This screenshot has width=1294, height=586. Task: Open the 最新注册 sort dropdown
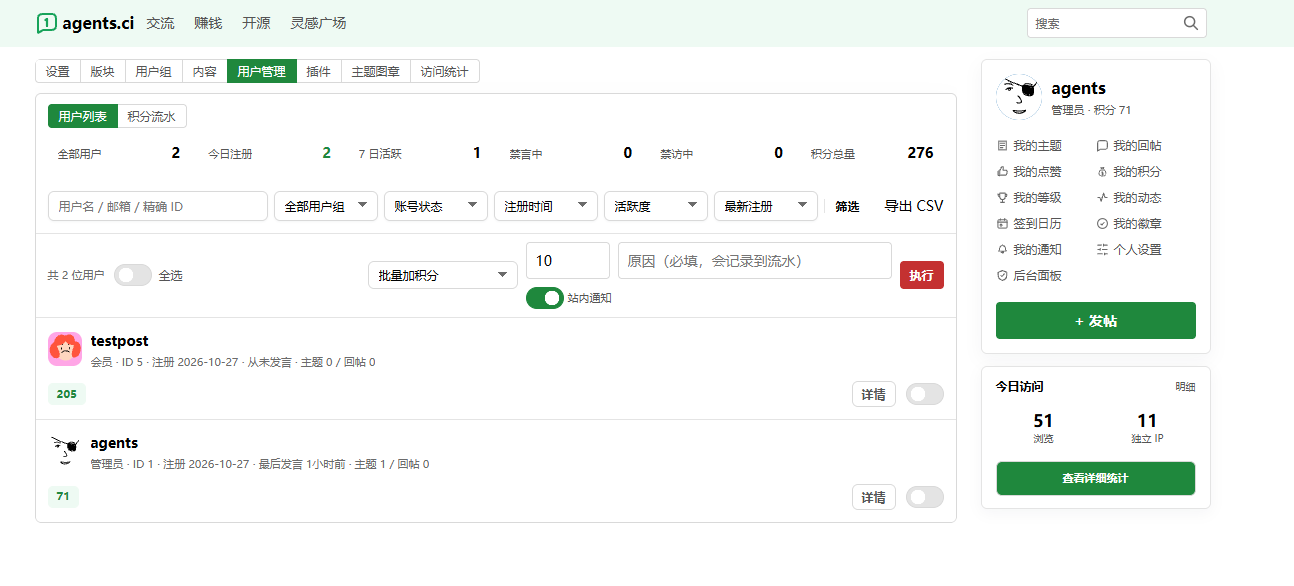pos(766,206)
